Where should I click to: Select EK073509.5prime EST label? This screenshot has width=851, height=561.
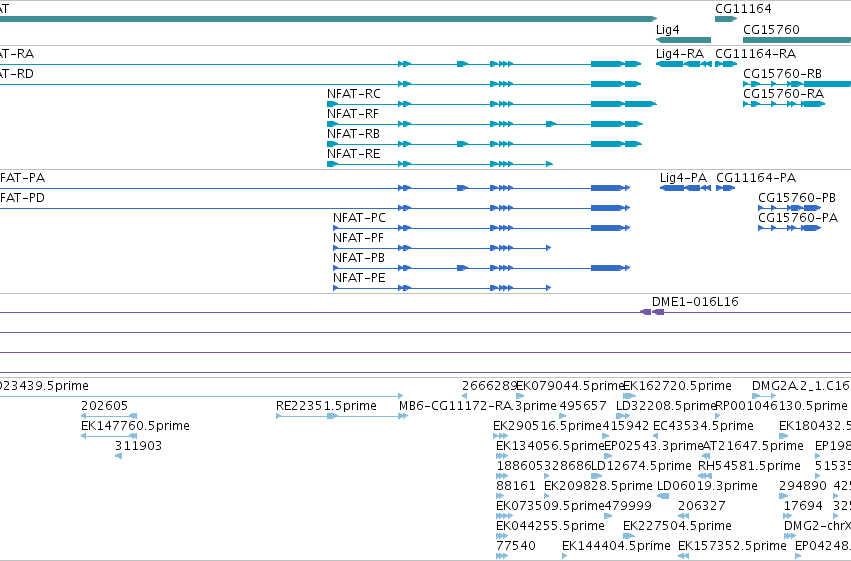(x=550, y=506)
